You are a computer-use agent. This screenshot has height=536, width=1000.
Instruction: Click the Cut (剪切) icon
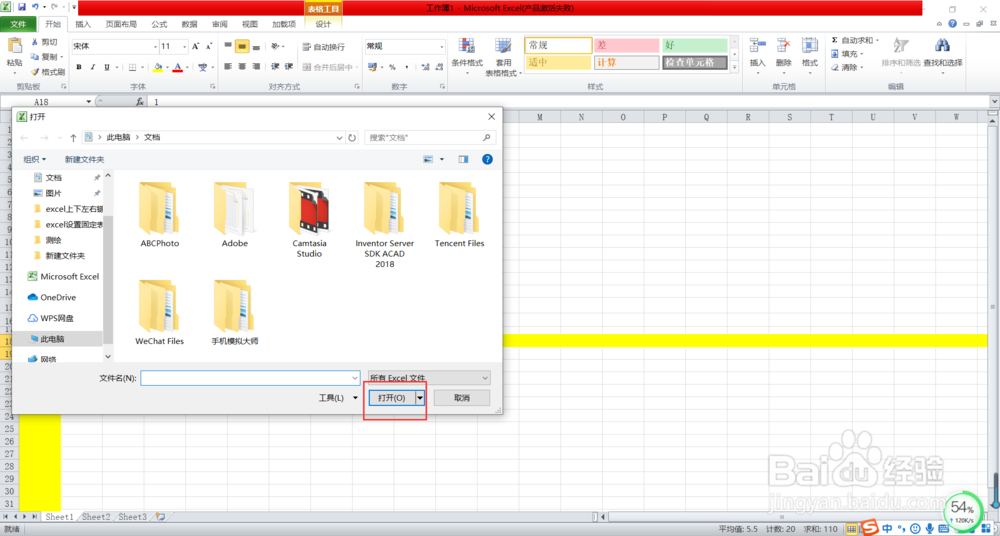point(35,42)
